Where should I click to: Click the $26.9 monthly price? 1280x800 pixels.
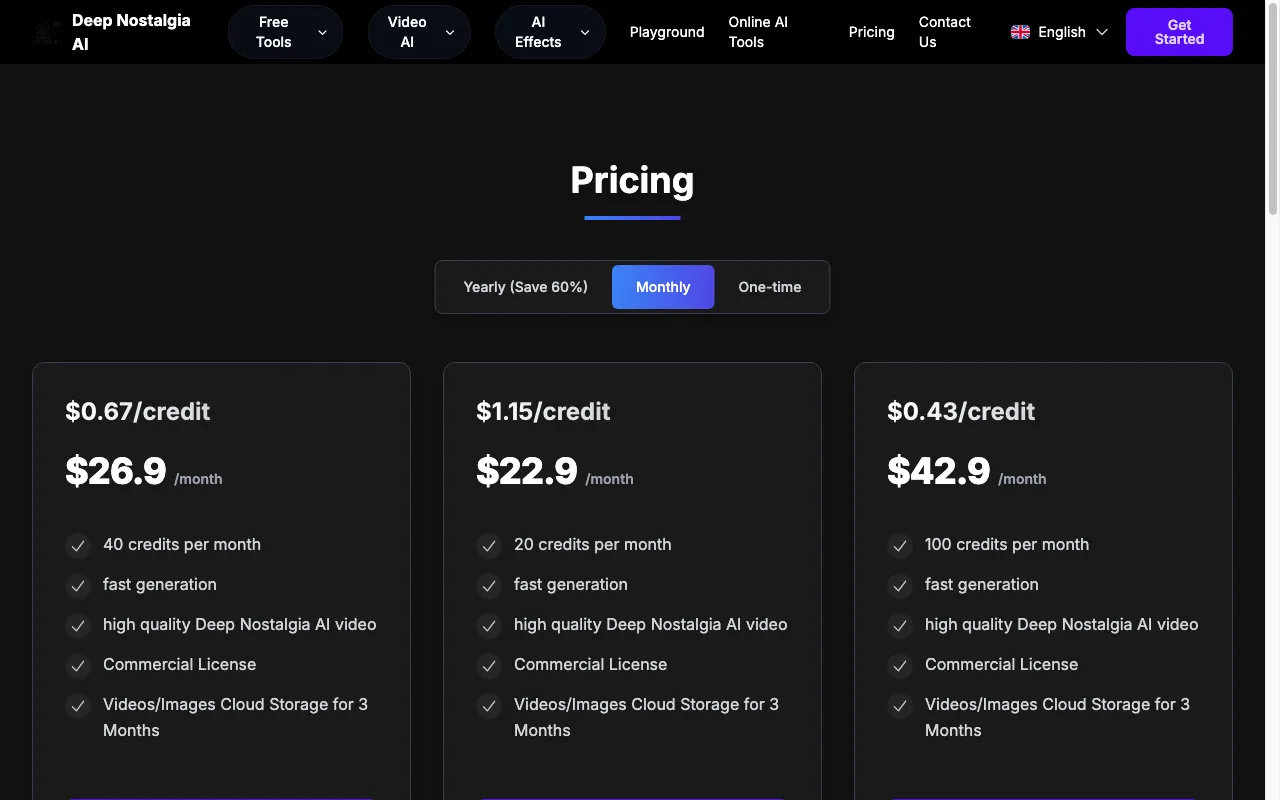coord(116,470)
